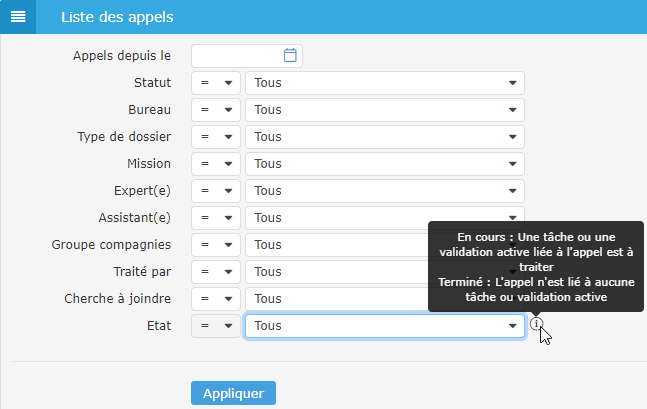Click the info icon next to Etat
This screenshot has height=409, width=647.
(537, 324)
